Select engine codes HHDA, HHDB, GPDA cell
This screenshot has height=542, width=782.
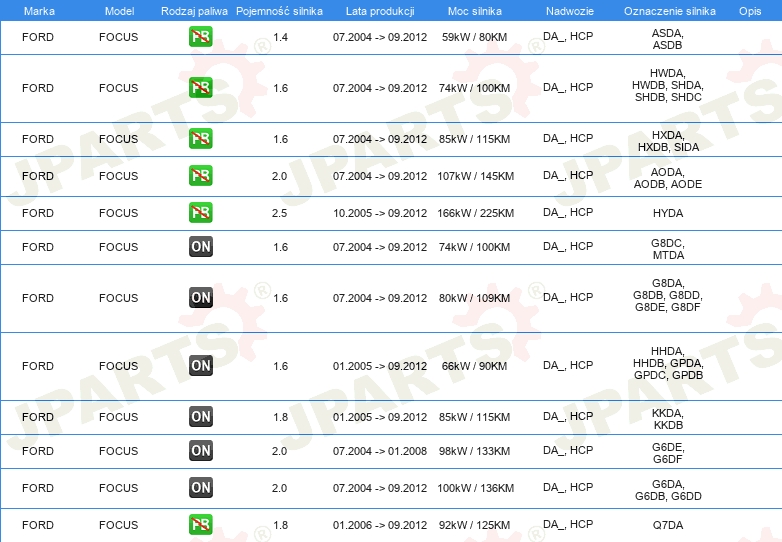point(668,363)
